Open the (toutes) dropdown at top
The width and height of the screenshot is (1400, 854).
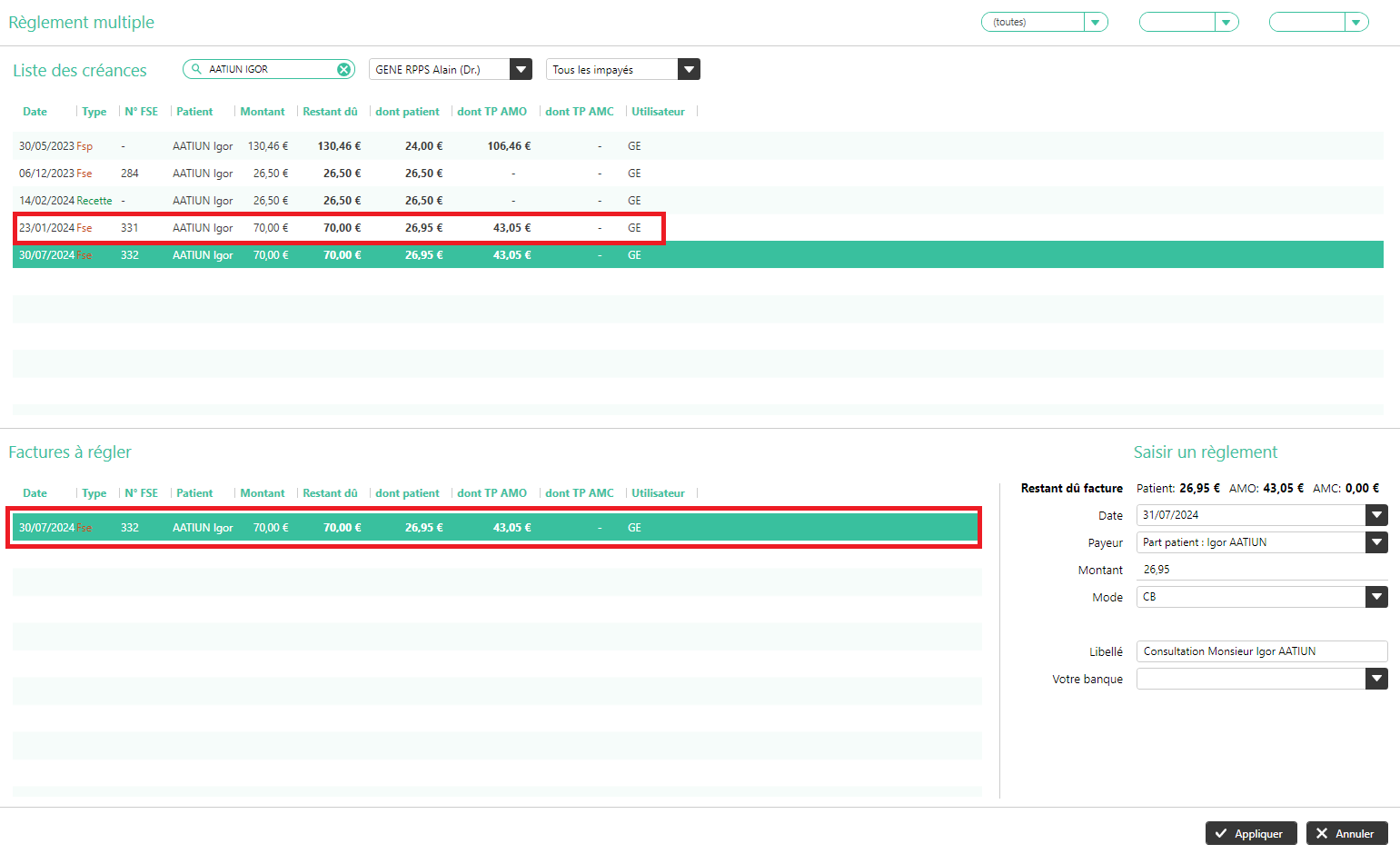1095,22
